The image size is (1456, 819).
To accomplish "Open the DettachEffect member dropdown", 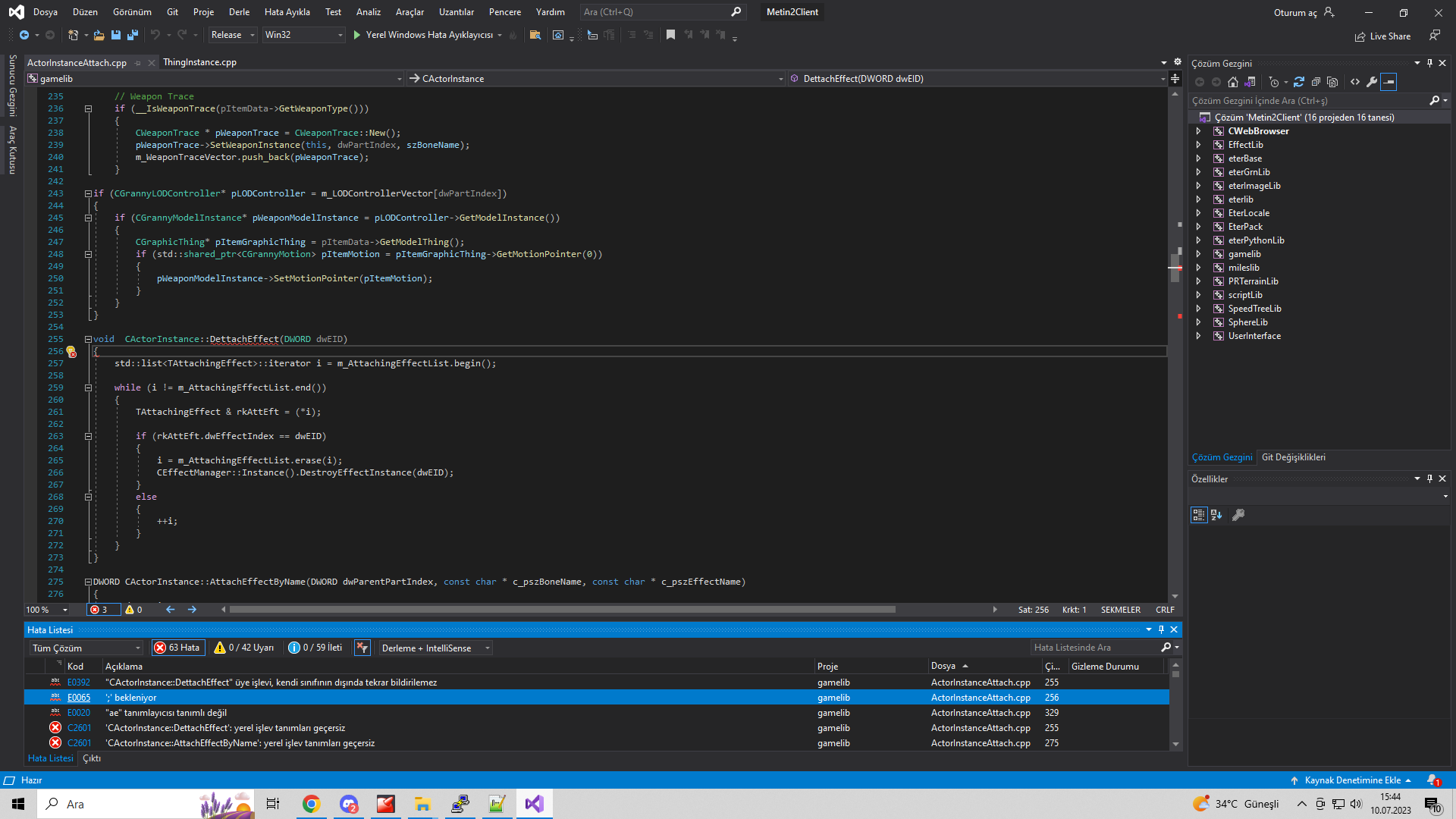I will 977,79.
